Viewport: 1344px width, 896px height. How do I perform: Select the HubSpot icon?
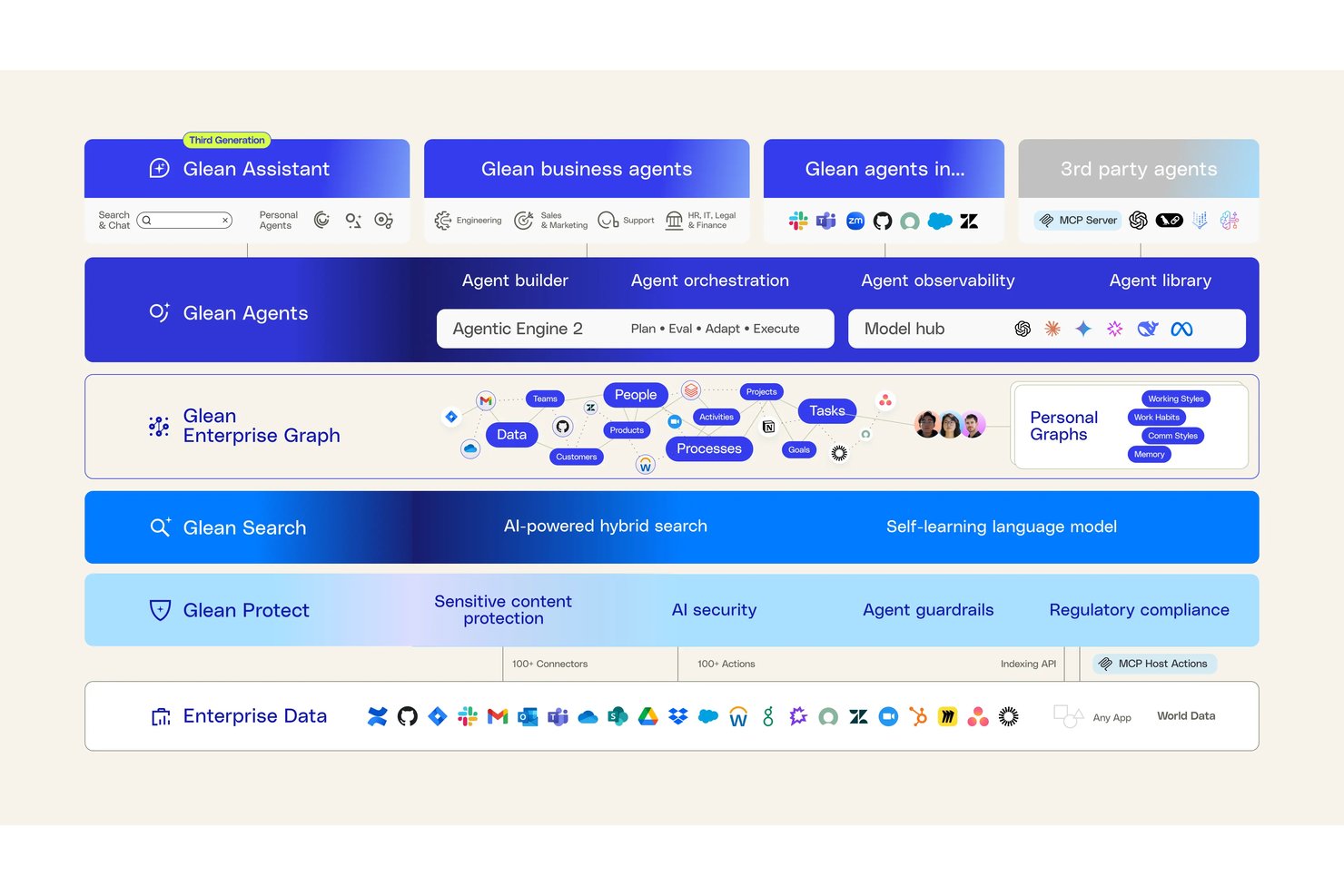pos(918,716)
